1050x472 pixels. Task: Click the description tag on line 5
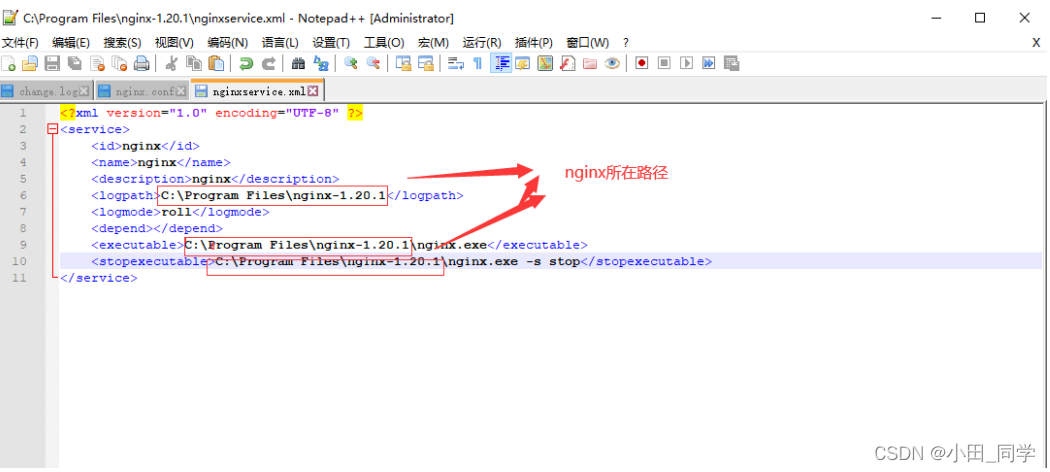point(141,179)
